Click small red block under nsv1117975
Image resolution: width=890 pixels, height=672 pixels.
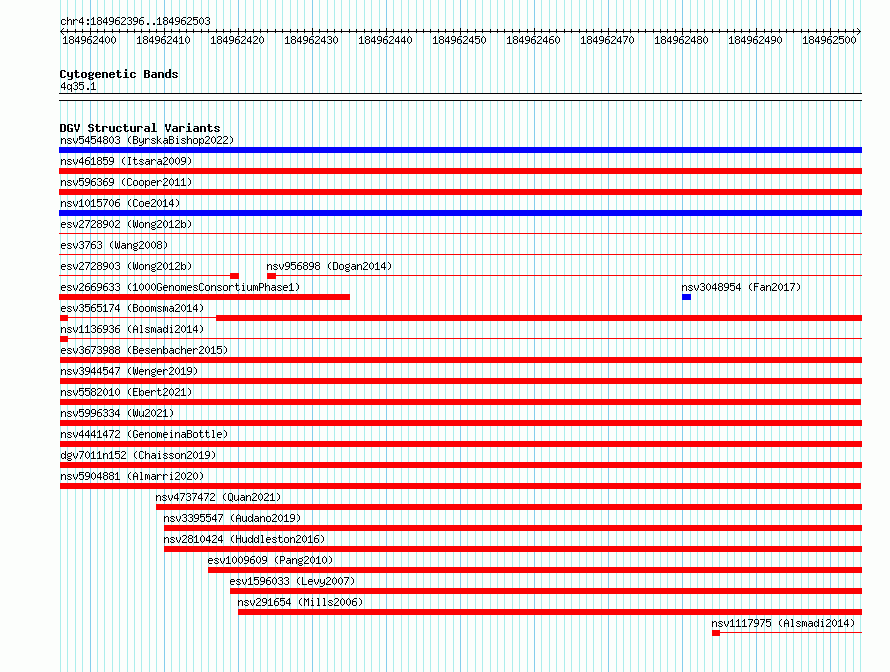(x=716, y=633)
